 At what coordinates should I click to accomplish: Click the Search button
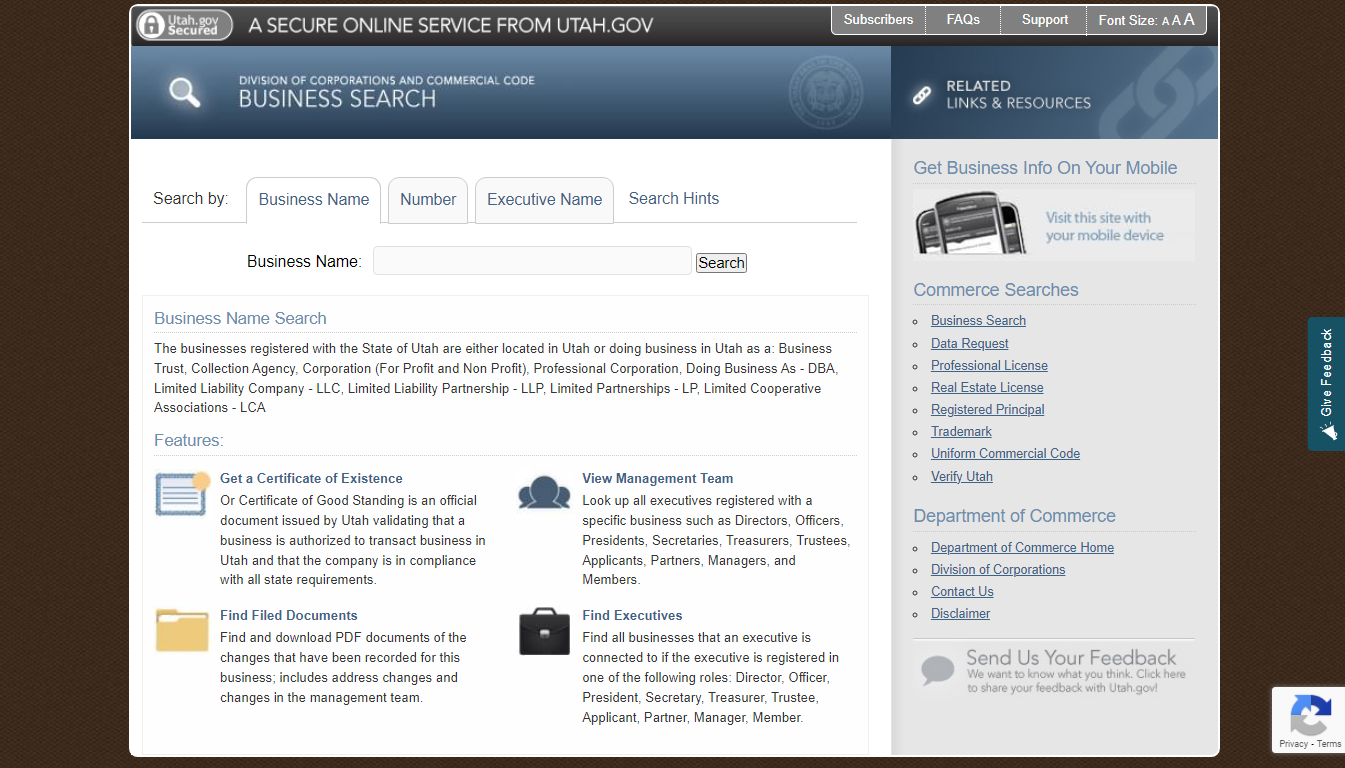tap(721, 263)
